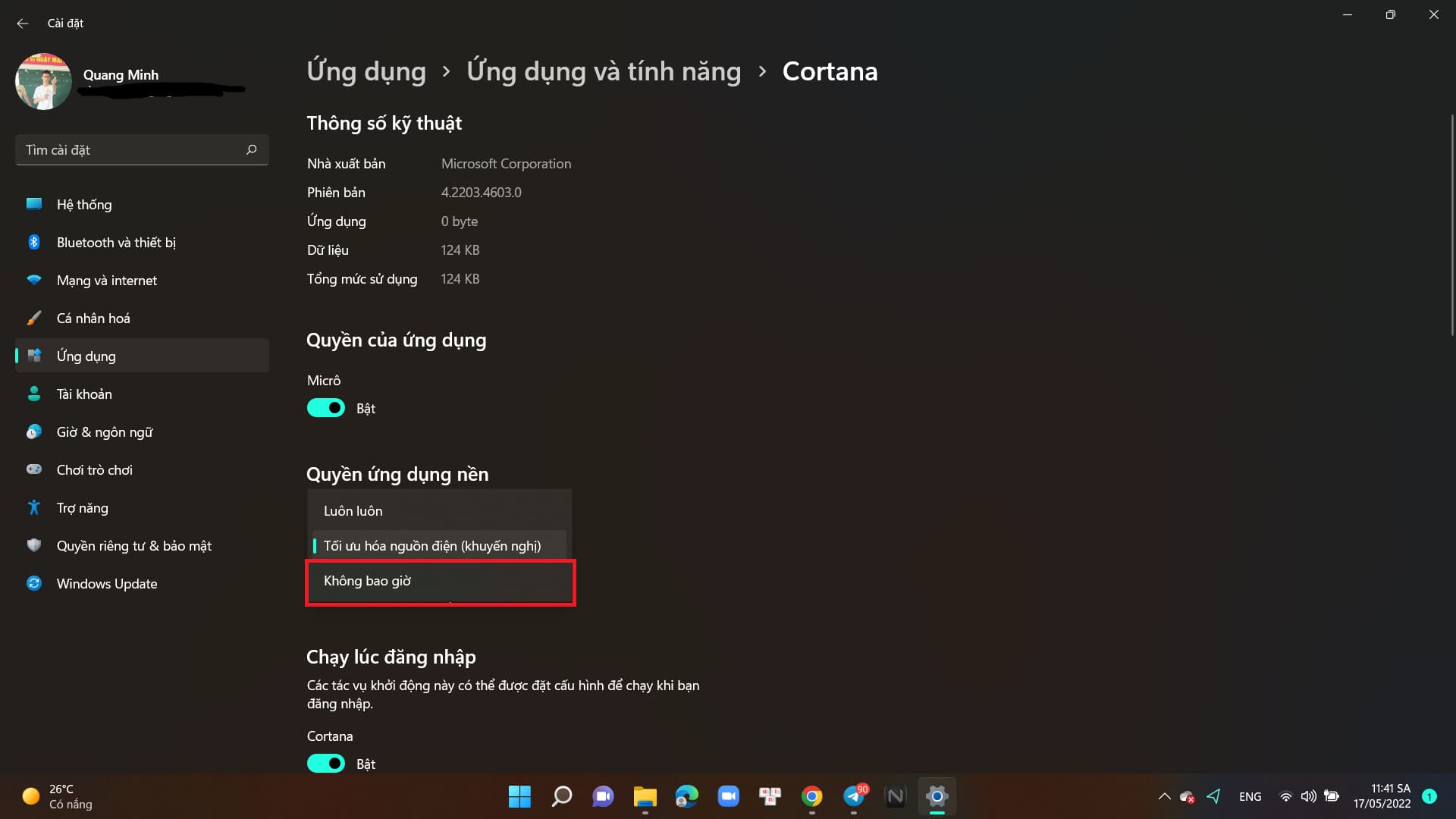Click the Giờ & ngôn ngữ globe icon
This screenshot has height=819, width=1456.
pyautogui.click(x=34, y=431)
